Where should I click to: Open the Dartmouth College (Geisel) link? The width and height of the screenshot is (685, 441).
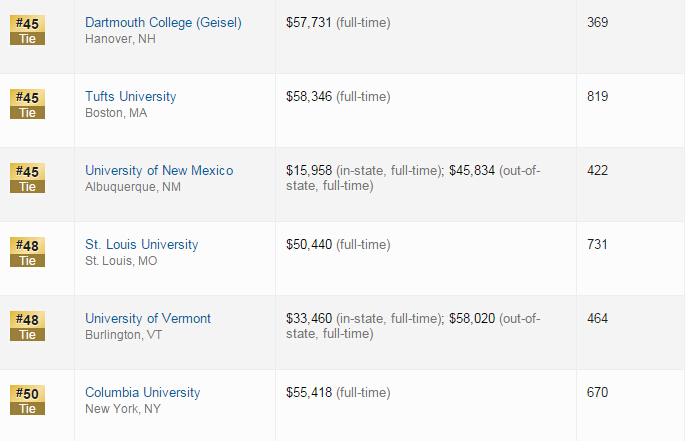[163, 23]
